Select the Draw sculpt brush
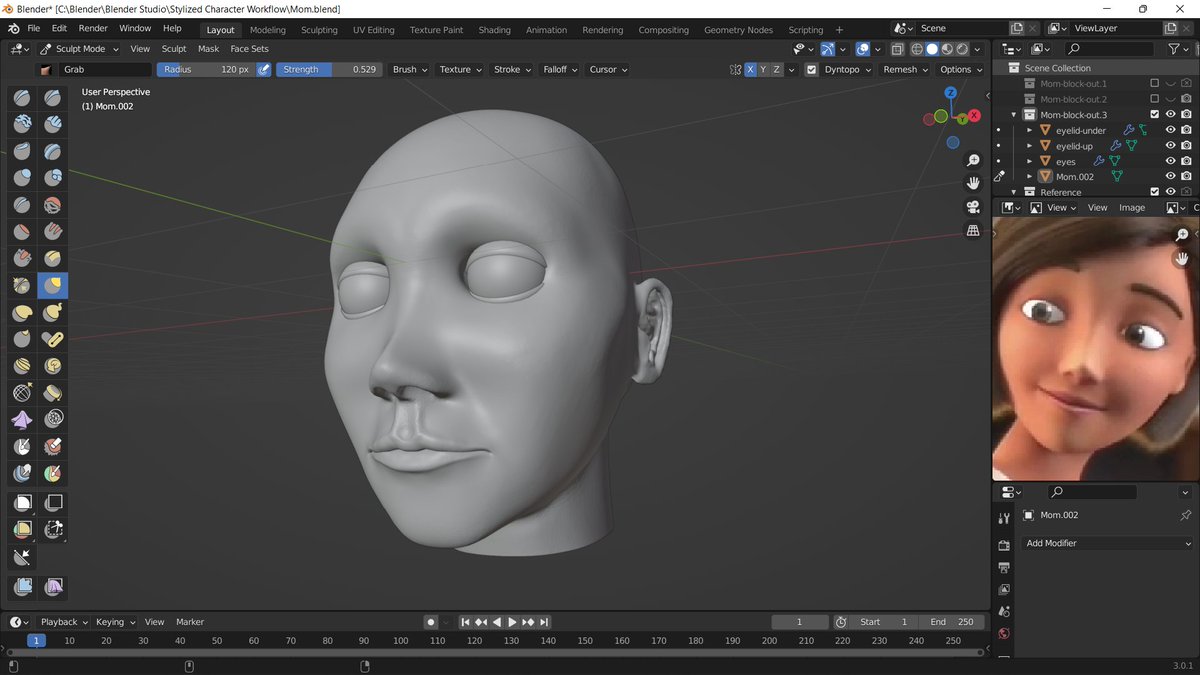This screenshot has height=675, width=1200. pyautogui.click(x=22, y=97)
